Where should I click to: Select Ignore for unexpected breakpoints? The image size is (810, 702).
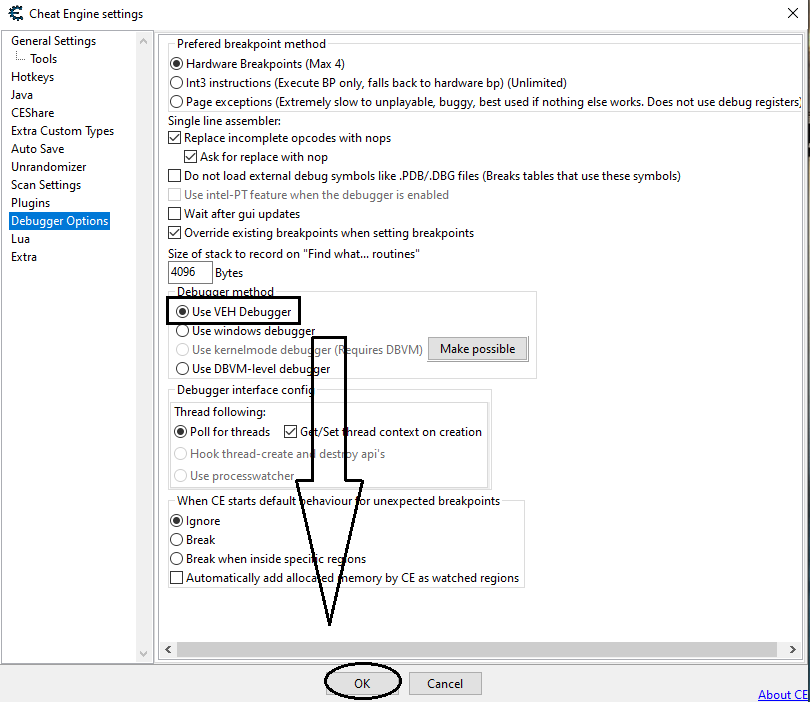[195, 521]
